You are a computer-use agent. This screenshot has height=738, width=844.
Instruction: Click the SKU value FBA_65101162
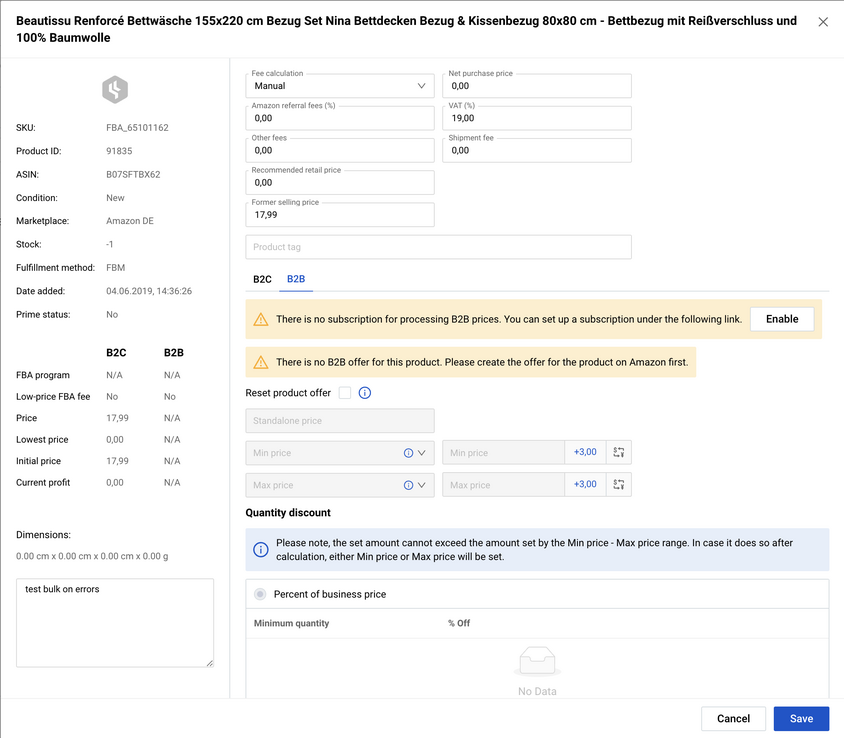[137, 128]
